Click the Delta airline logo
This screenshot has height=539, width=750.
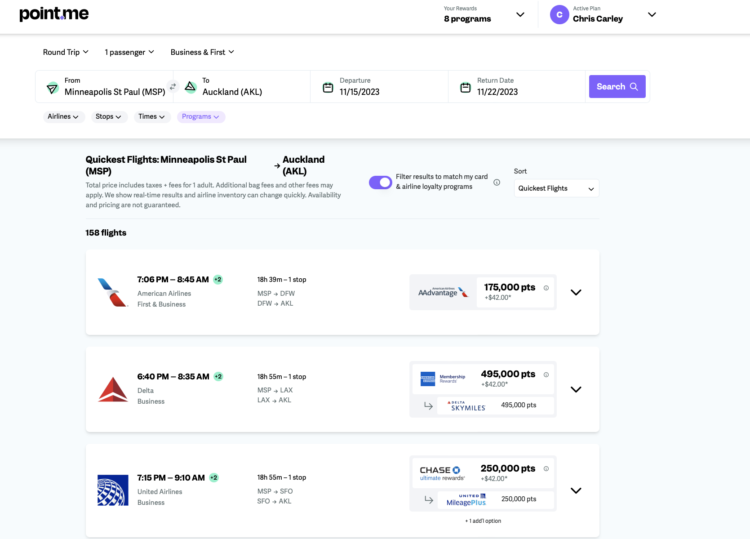click(x=113, y=389)
